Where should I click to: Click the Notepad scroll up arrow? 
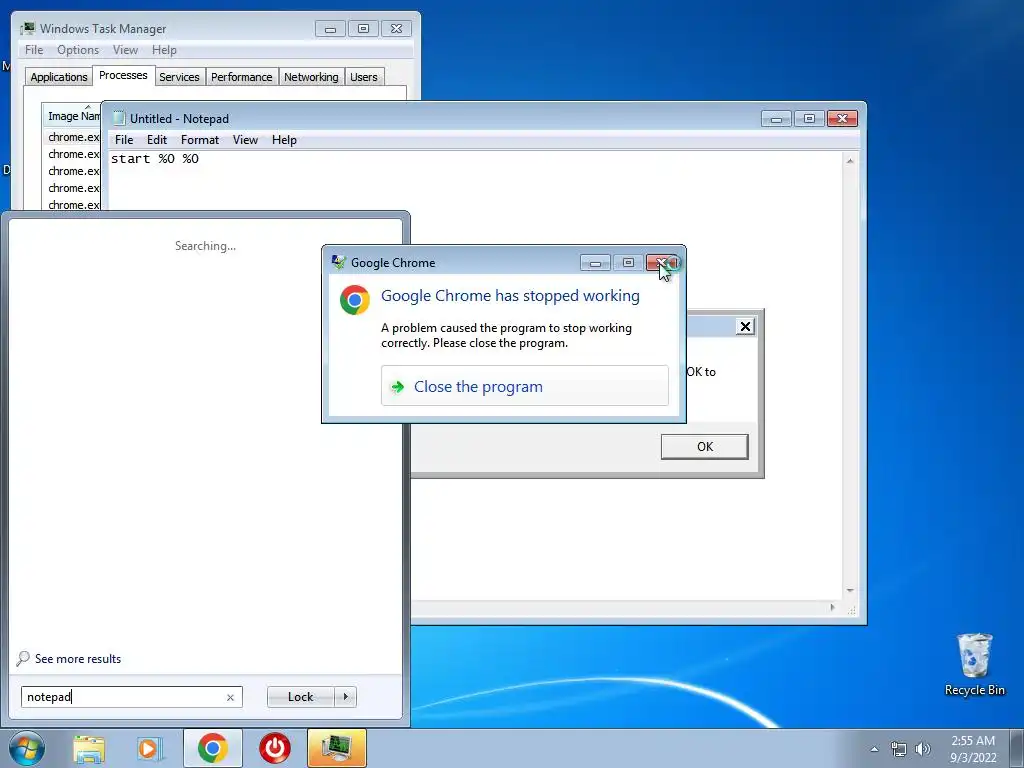850,161
